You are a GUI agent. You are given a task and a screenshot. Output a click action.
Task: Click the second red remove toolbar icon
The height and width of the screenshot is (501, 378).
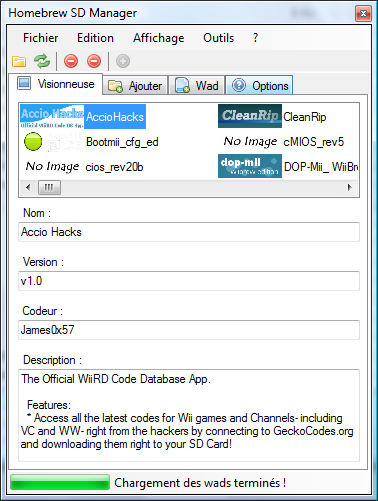tap(94, 61)
